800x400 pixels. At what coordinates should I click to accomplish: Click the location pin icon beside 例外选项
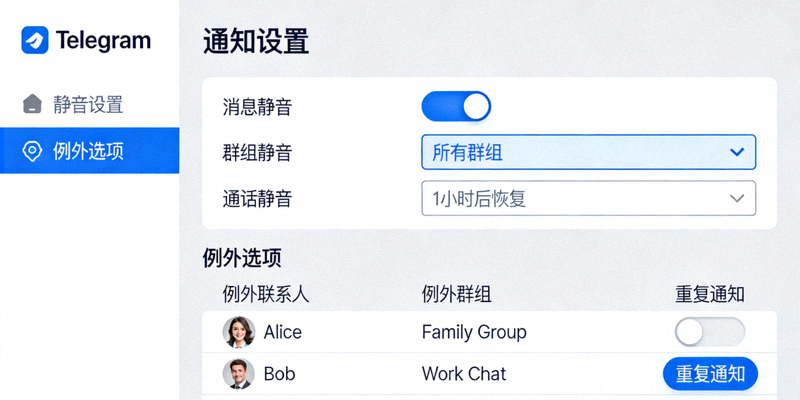pos(33,151)
